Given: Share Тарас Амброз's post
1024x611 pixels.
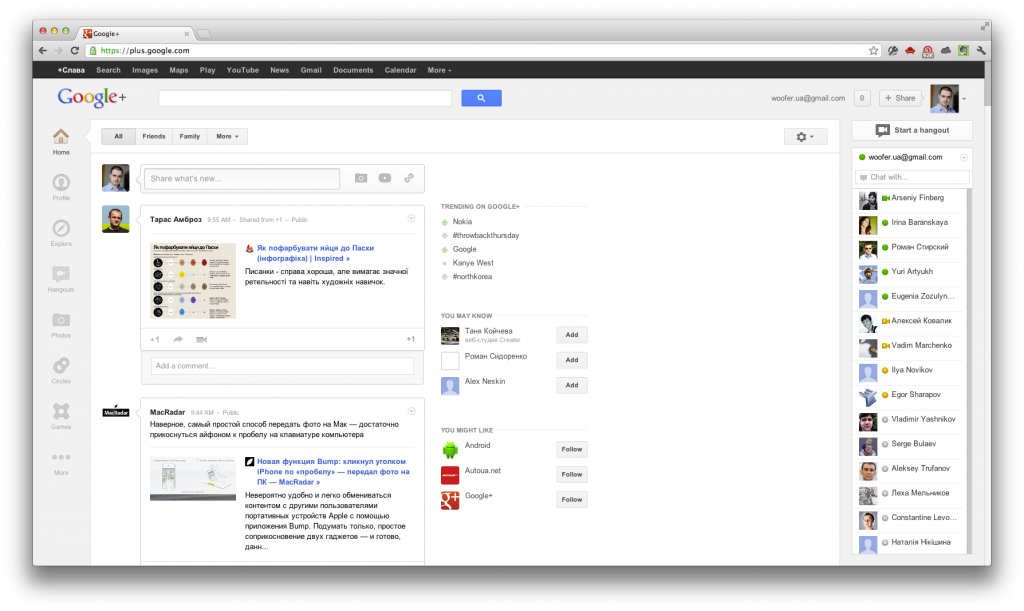Looking at the screenshot, I should pos(178,339).
